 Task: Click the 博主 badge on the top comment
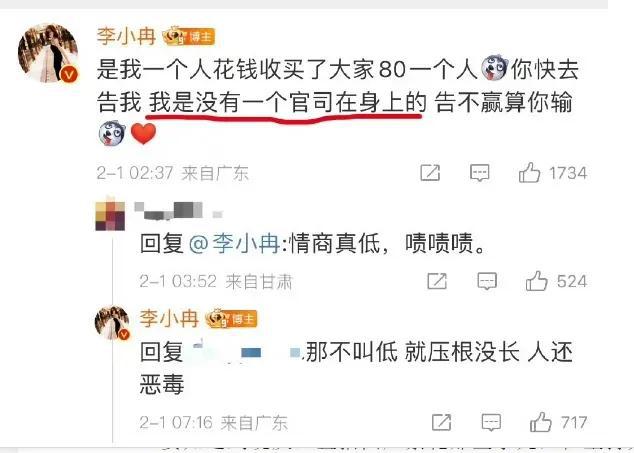click(188, 36)
